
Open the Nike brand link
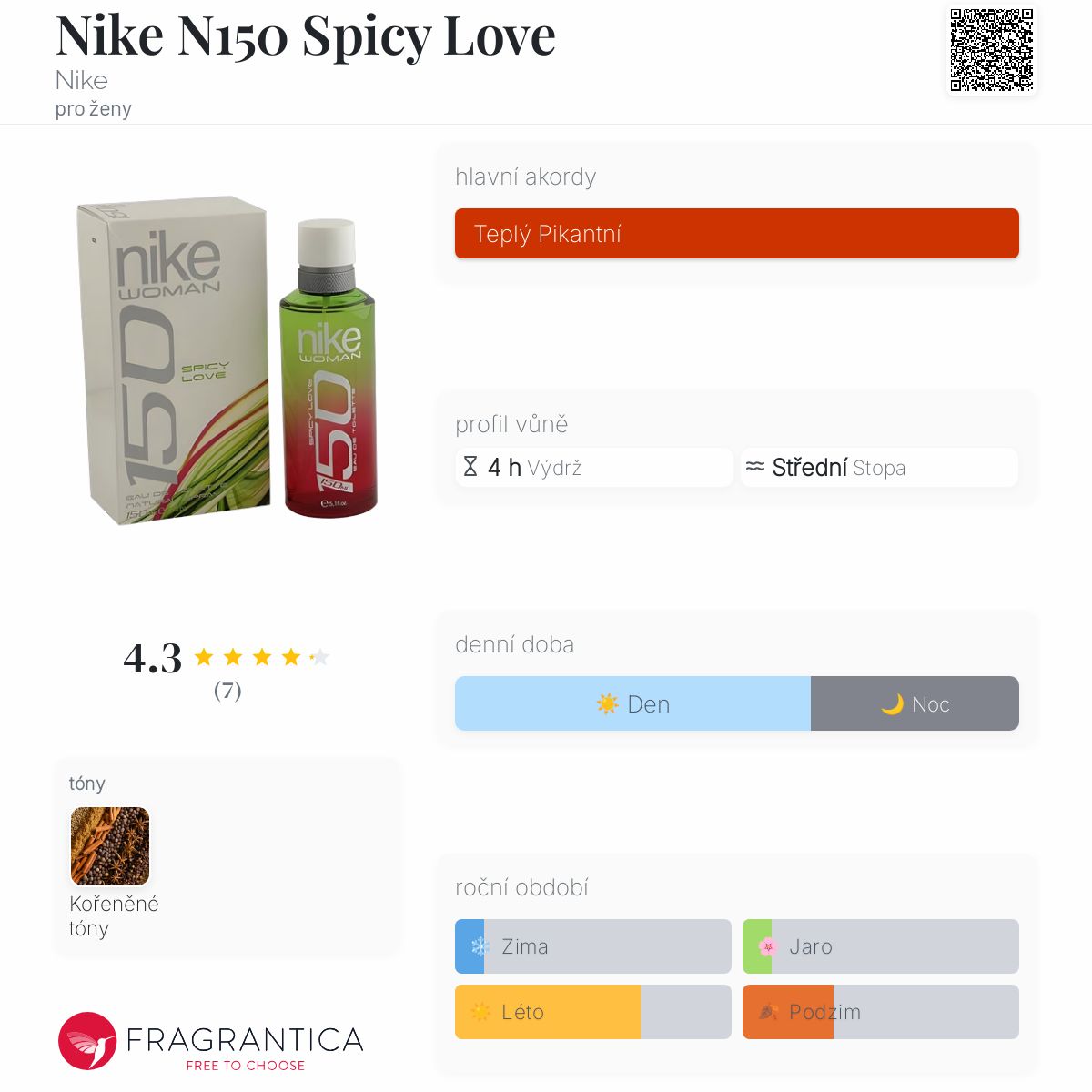[x=82, y=80]
